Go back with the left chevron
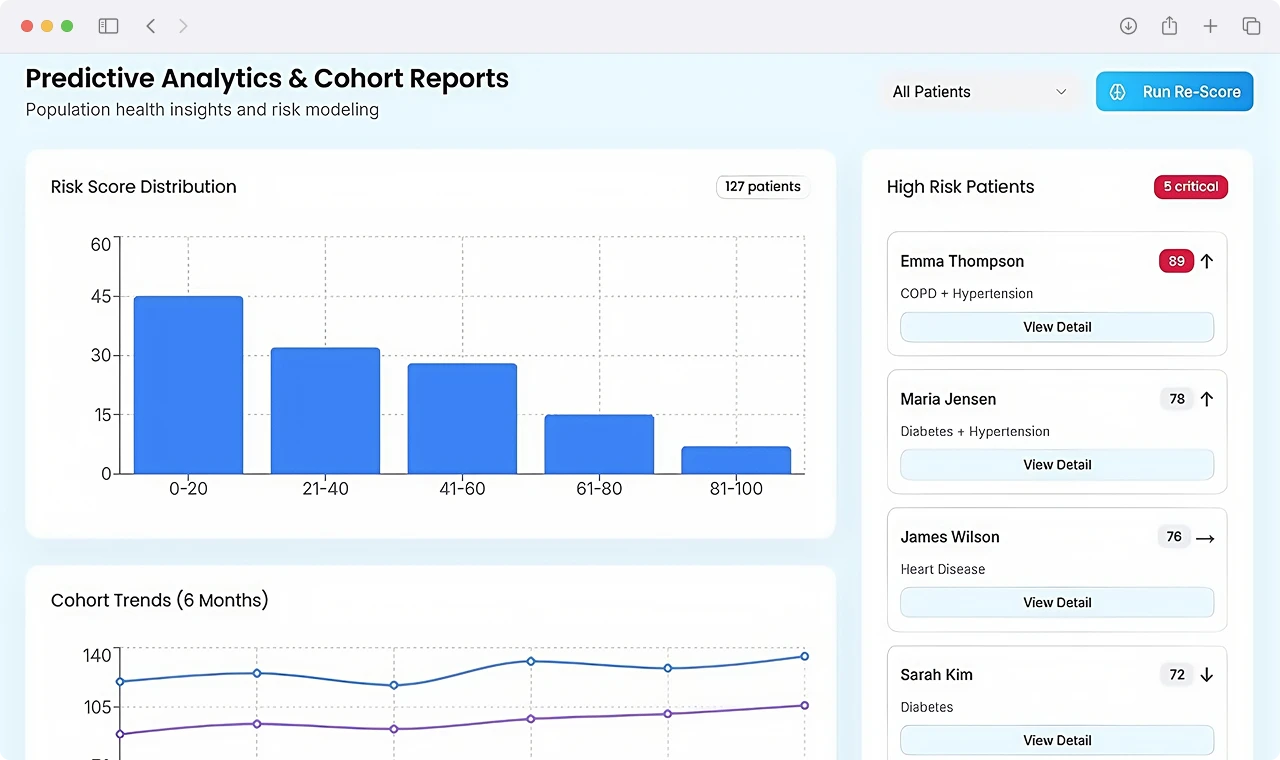The width and height of the screenshot is (1280, 760). pos(151,26)
